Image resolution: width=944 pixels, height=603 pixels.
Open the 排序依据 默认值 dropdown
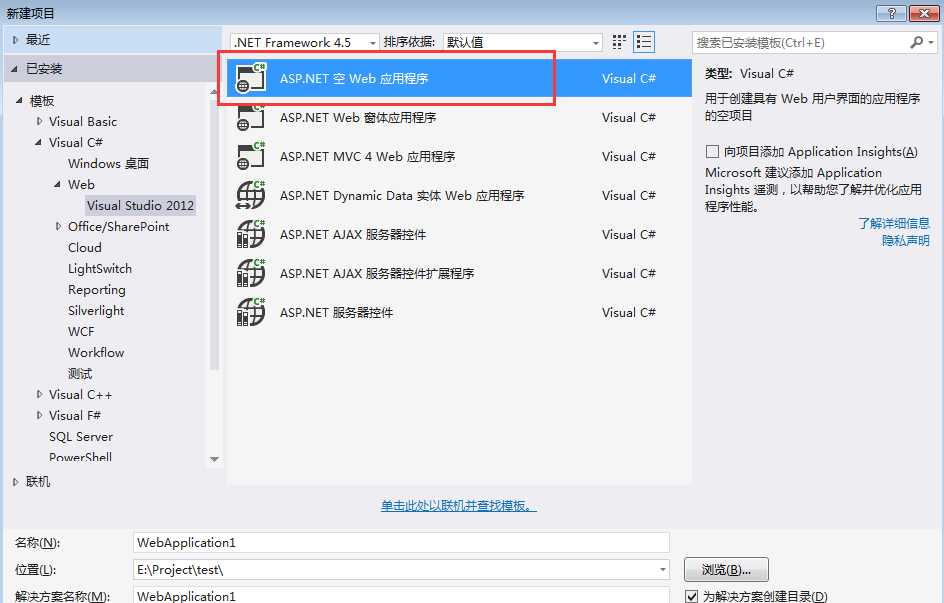(523, 42)
